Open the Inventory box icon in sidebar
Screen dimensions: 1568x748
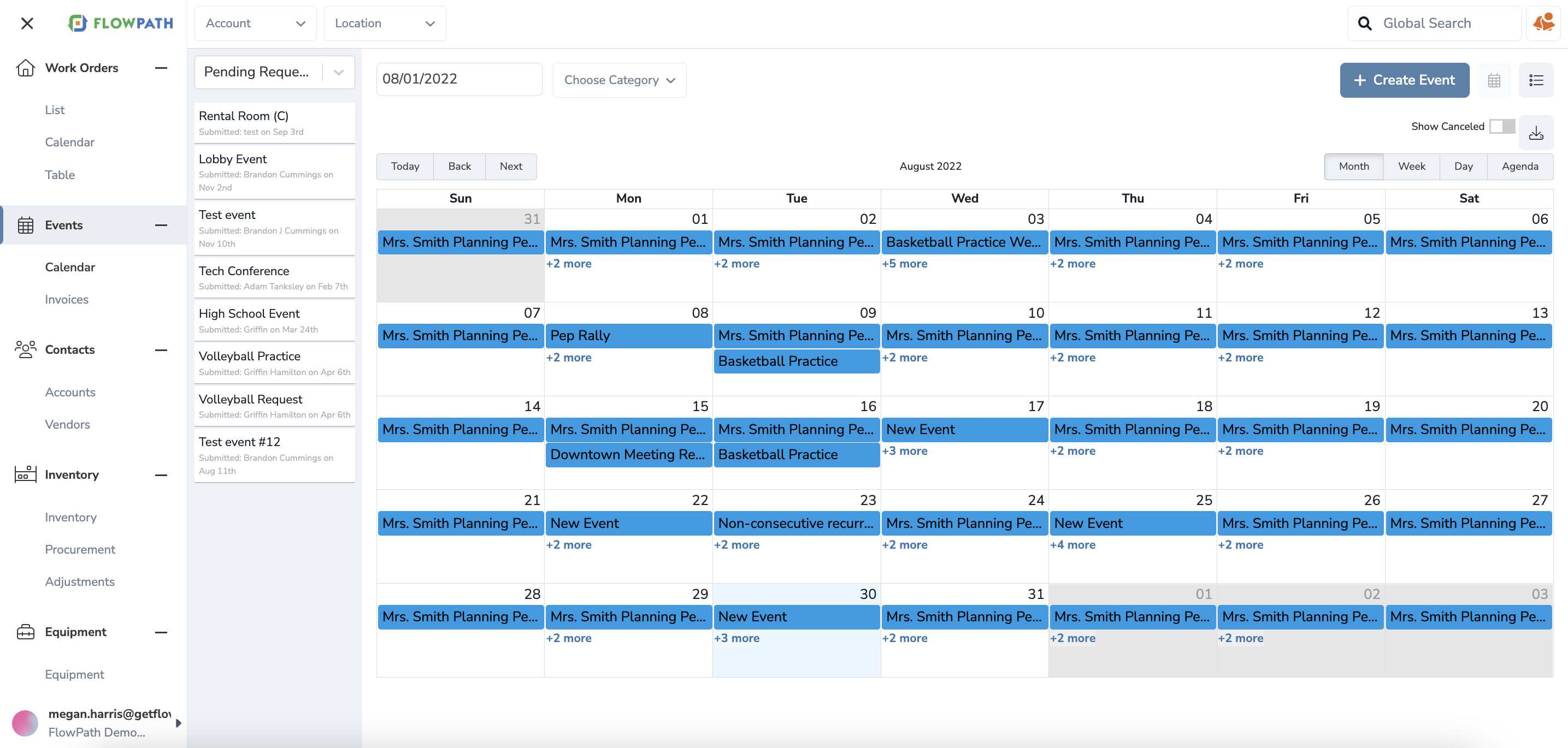click(x=26, y=474)
